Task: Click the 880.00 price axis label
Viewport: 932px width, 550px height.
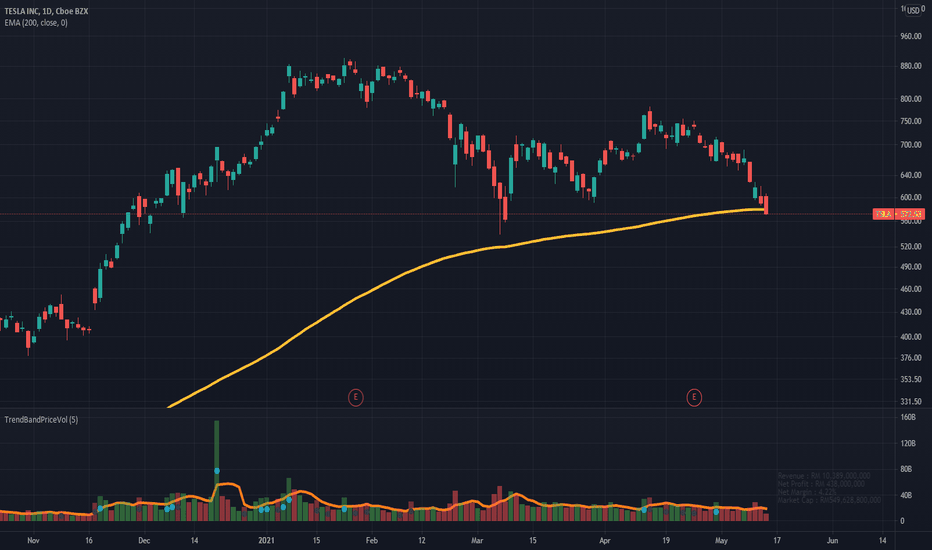Action: tap(910, 66)
